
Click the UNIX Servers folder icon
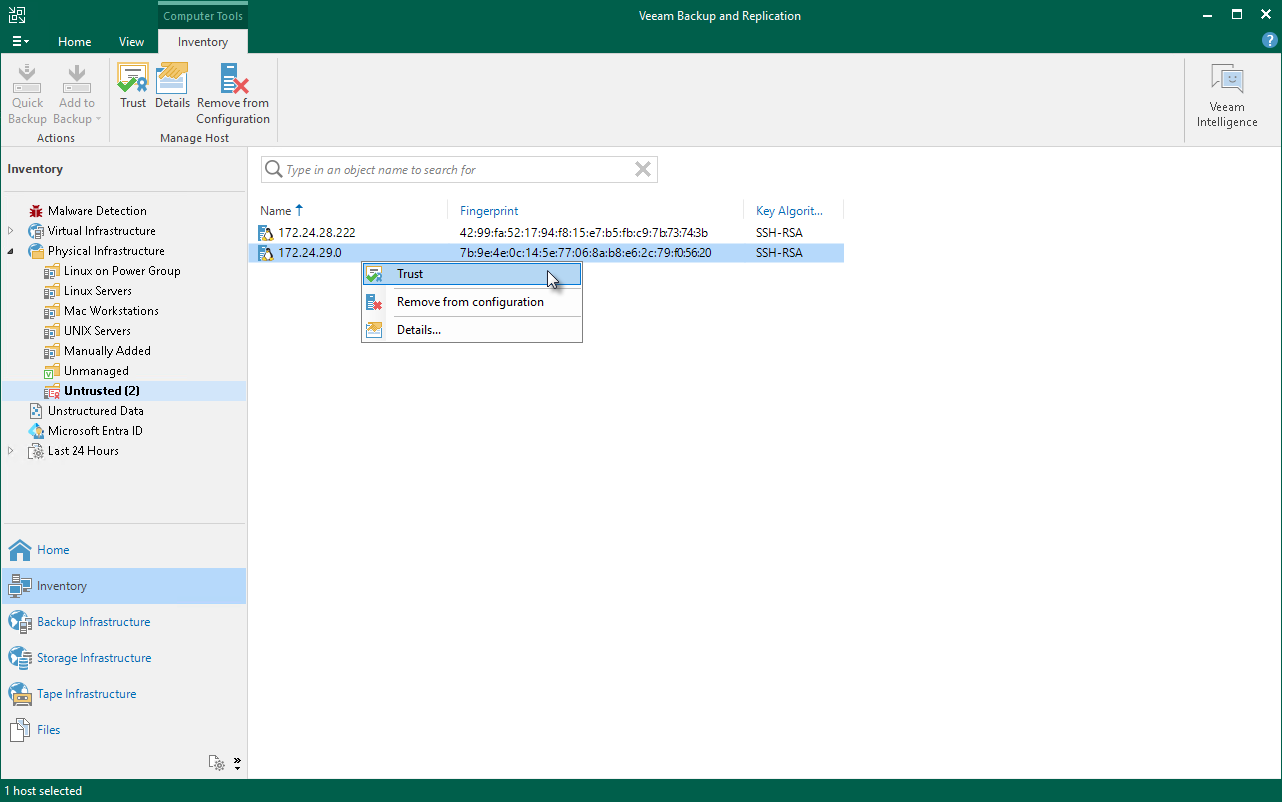pyautogui.click(x=53, y=331)
